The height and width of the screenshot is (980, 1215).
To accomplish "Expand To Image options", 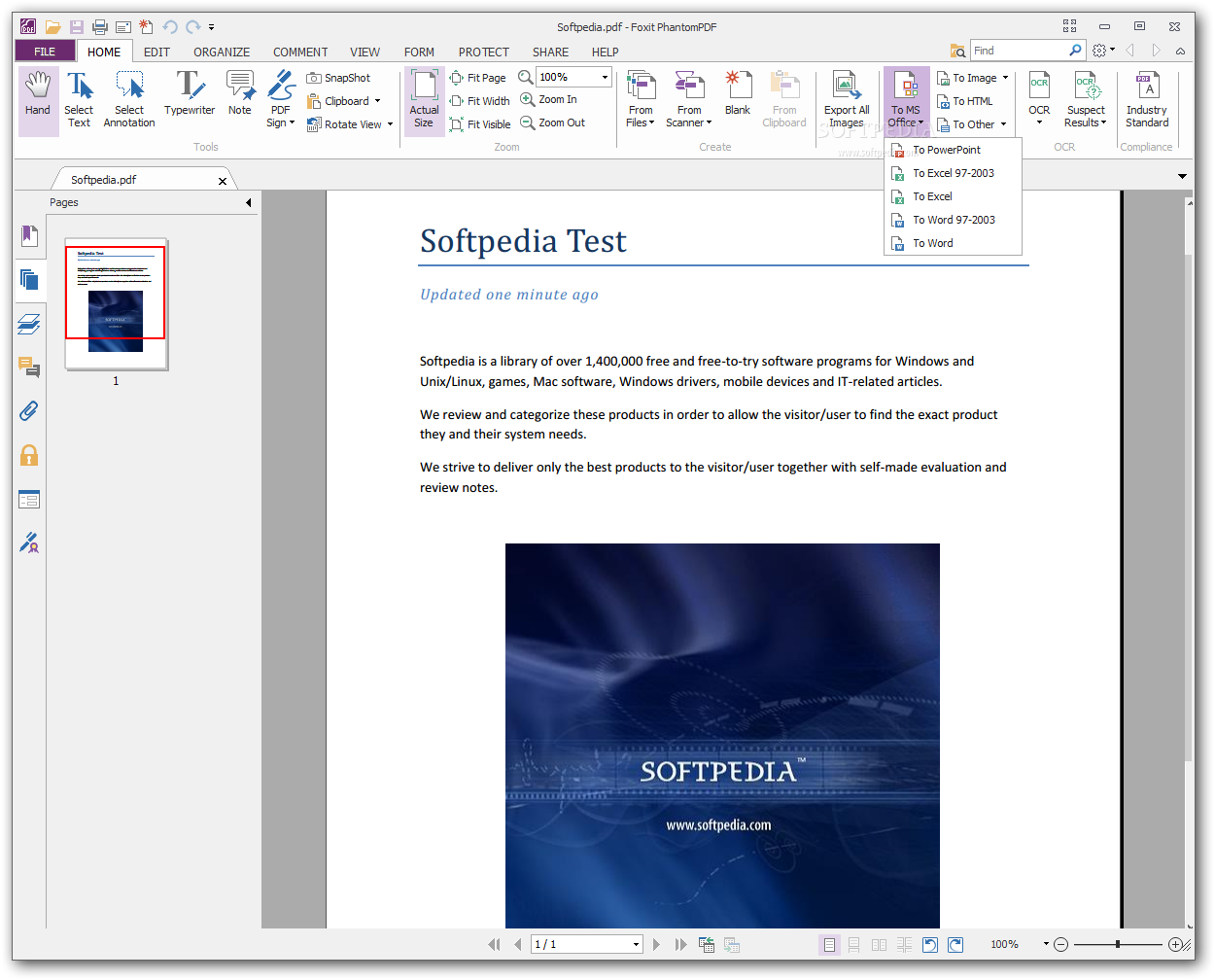I will pyautogui.click(x=1005, y=78).
